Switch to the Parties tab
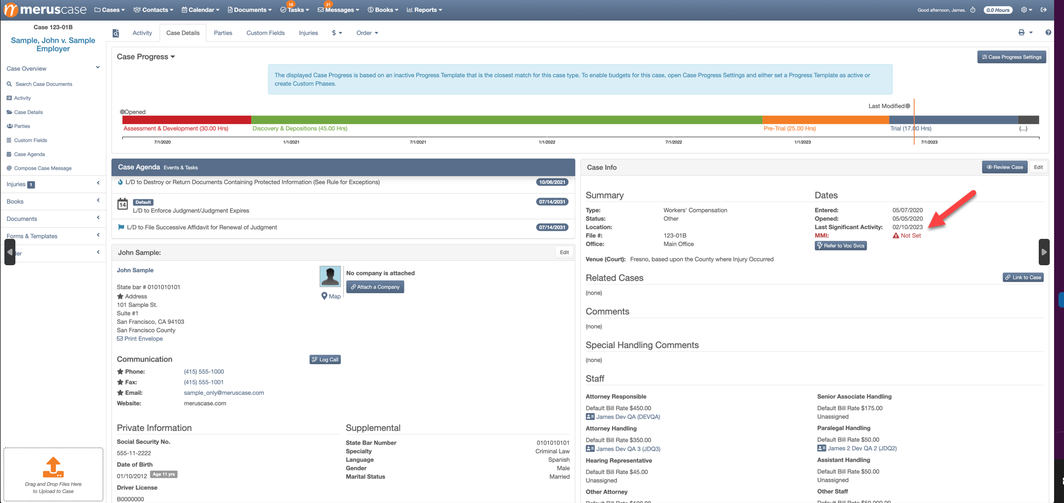 coord(223,33)
